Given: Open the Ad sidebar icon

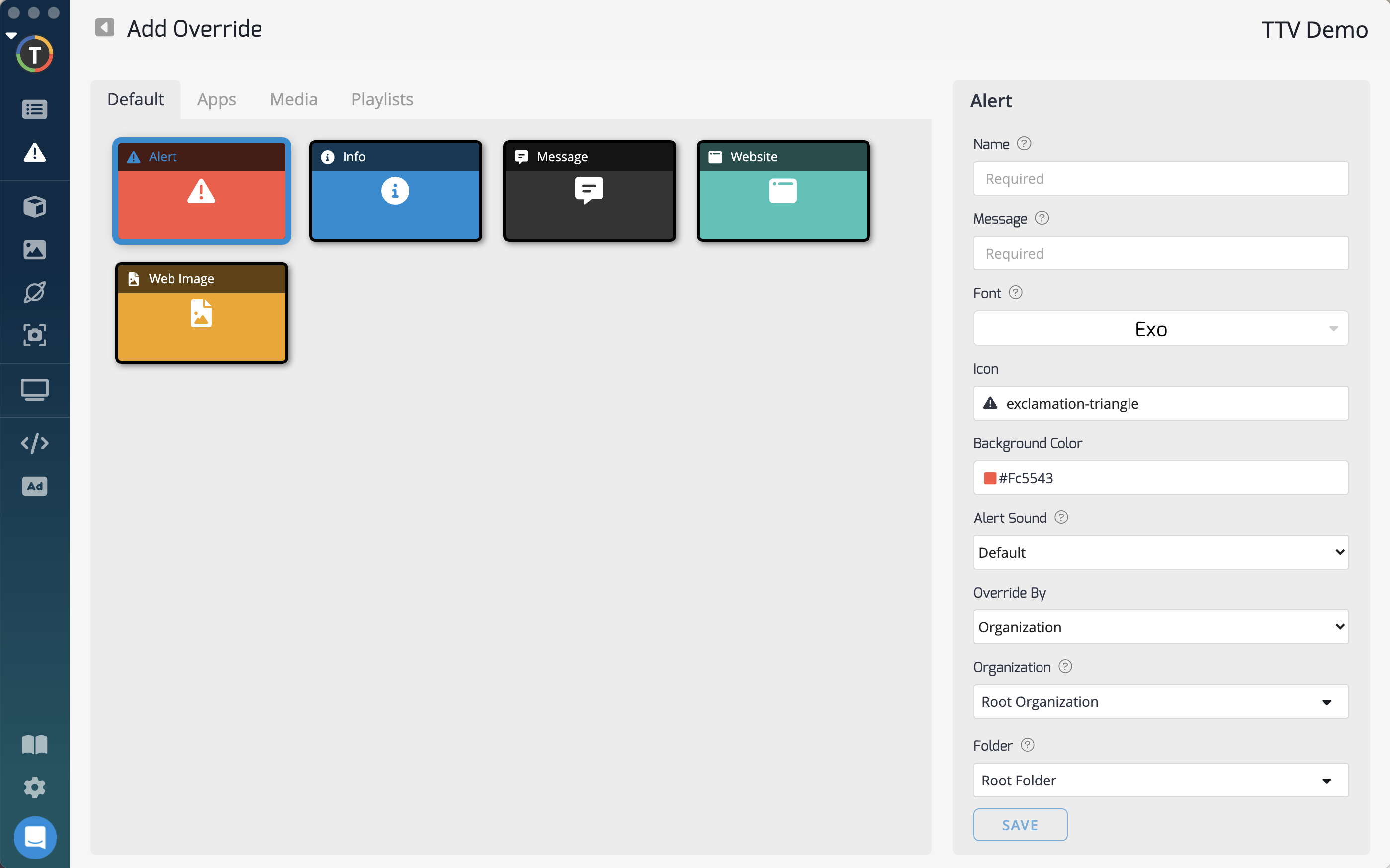Looking at the screenshot, I should coord(34,486).
